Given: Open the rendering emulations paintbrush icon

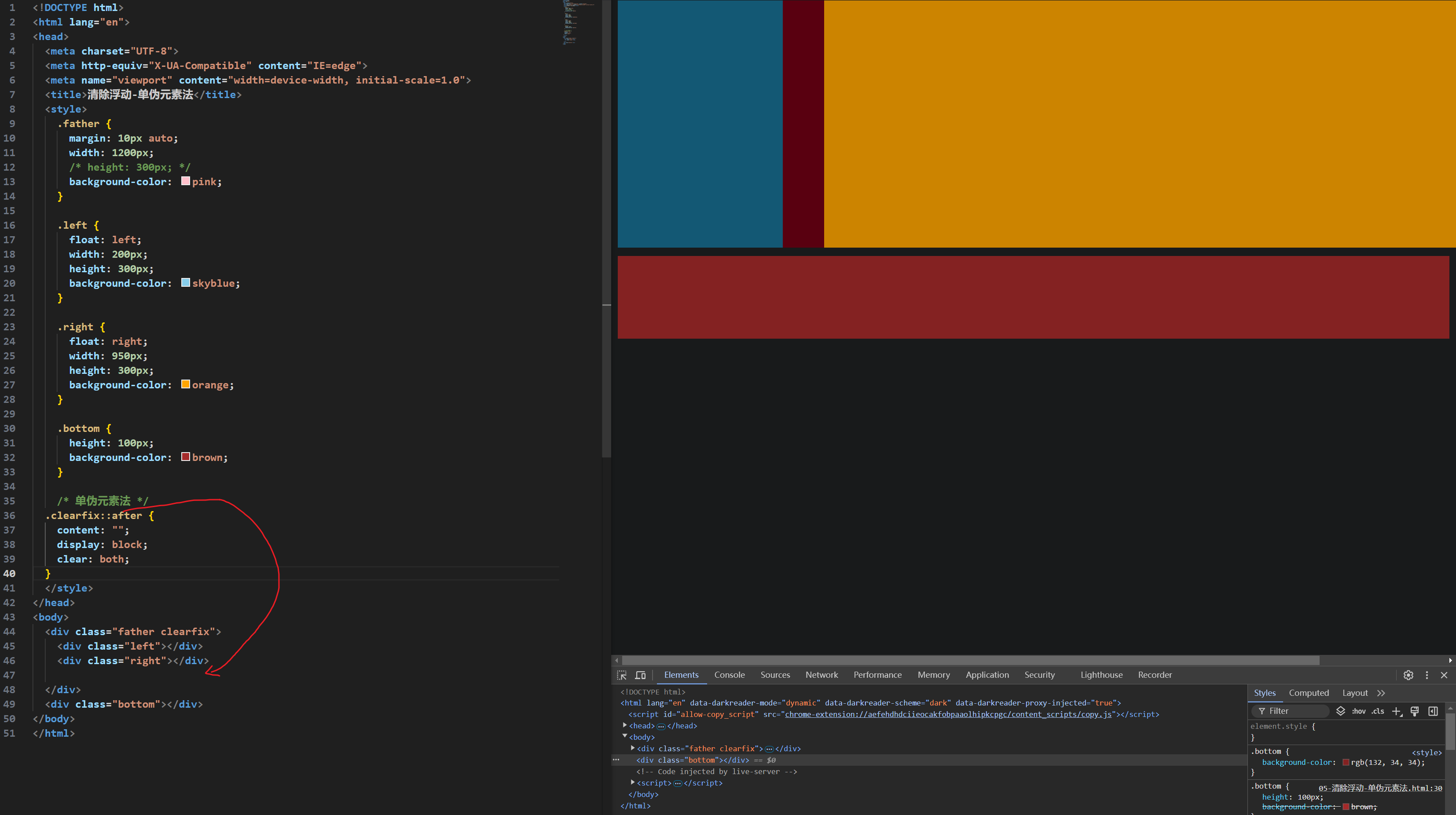Looking at the screenshot, I should pos(1415,711).
